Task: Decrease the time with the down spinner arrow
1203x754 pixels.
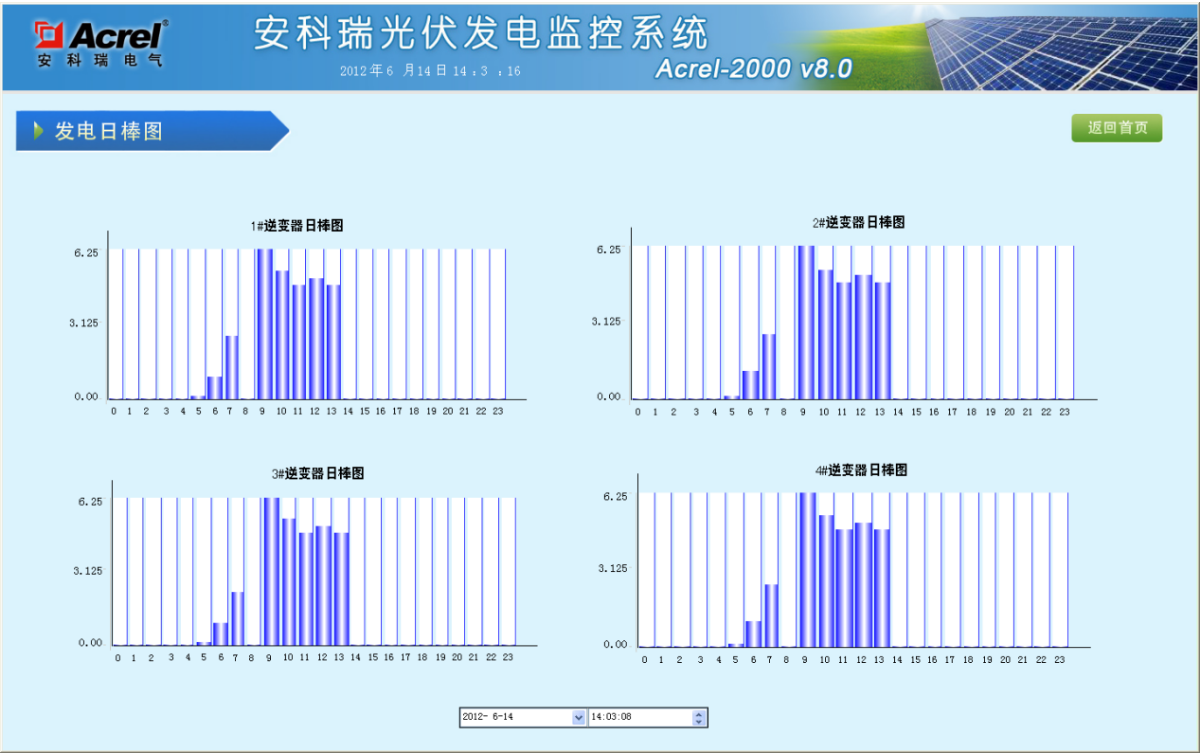Action: [x=699, y=721]
